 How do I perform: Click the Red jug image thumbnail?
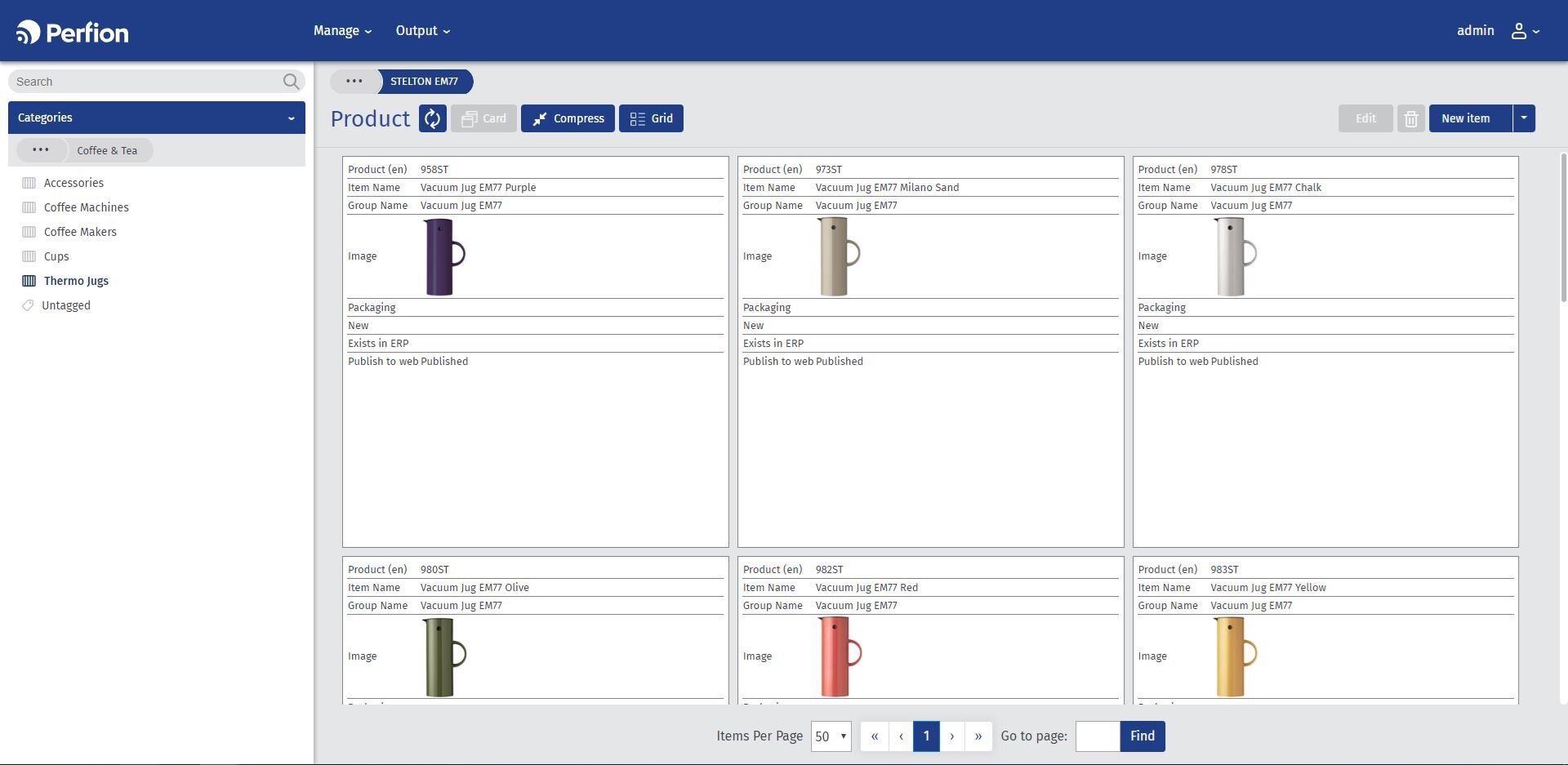coord(840,656)
